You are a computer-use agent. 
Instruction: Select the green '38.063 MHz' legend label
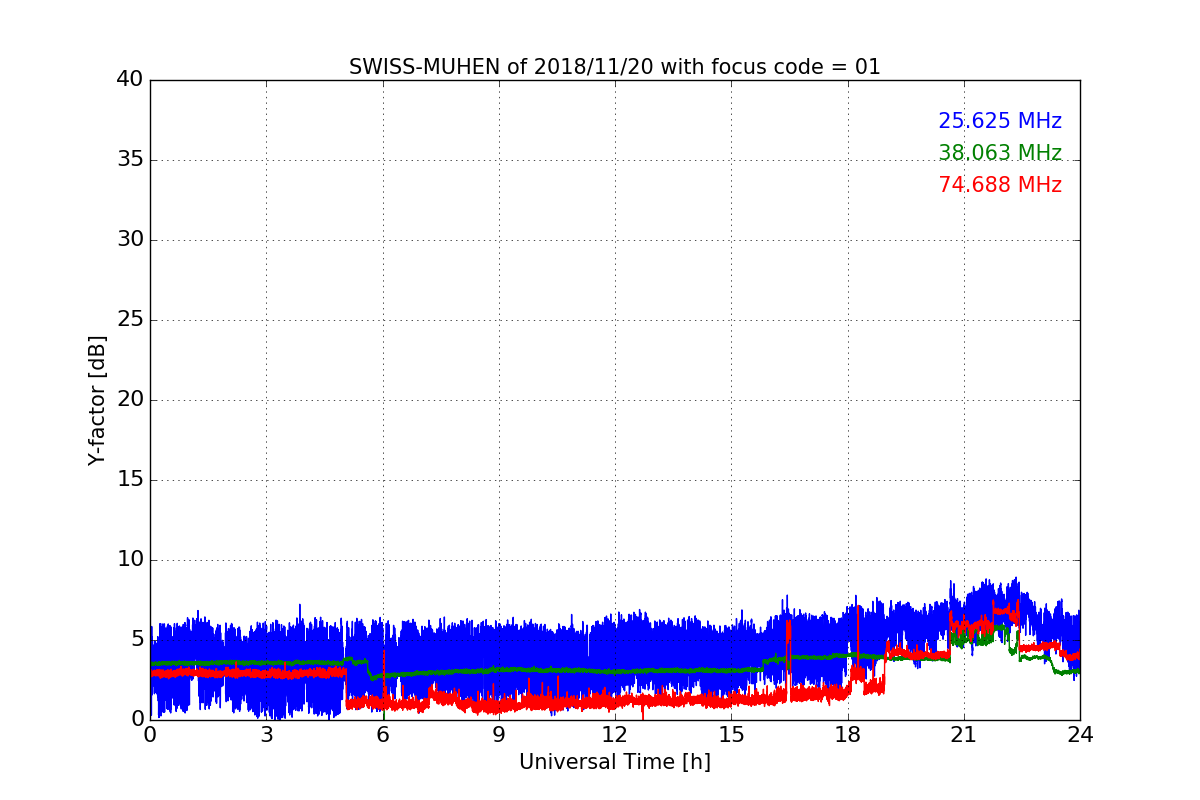pyautogui.click(x=1000, y=153)
